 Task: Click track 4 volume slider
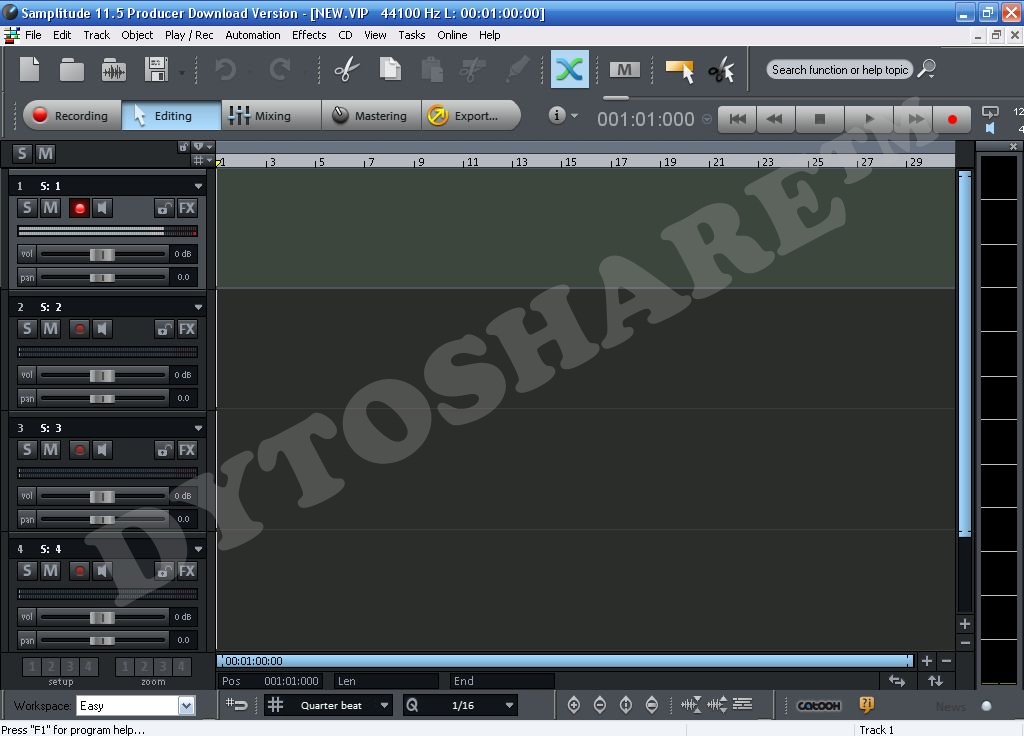coord(103,617)
